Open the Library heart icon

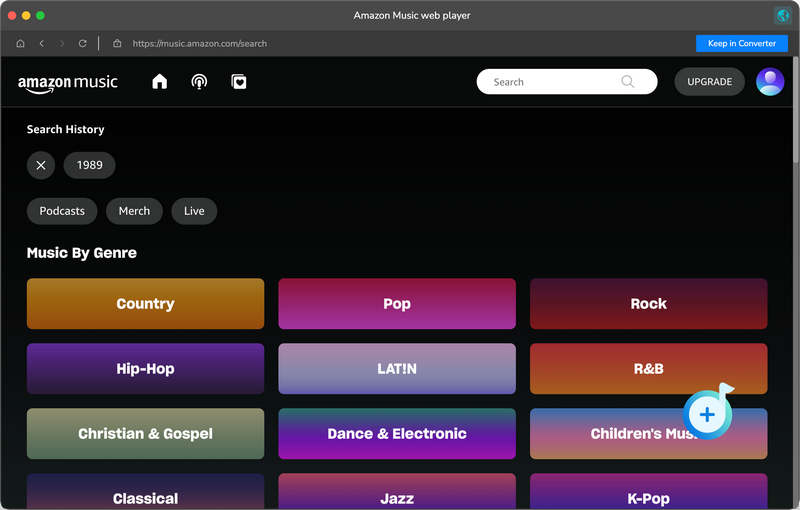[239, 82]
